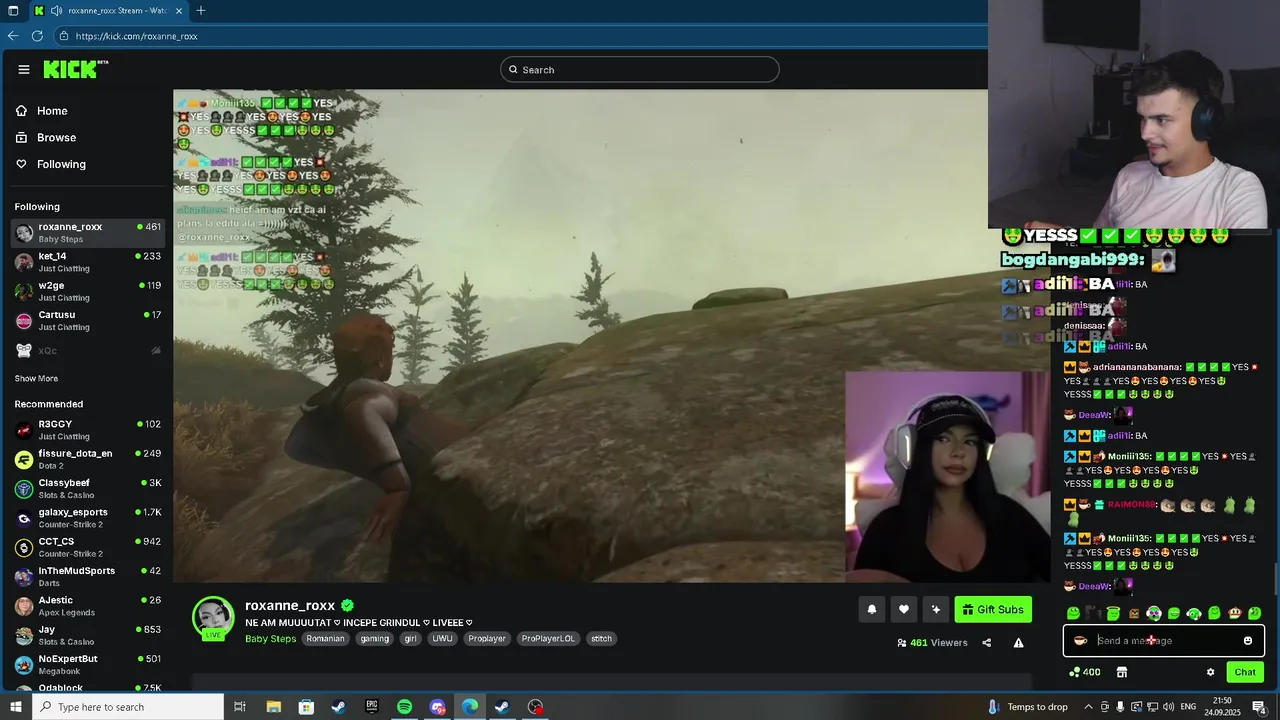Screen dimensions: 1280x720
Task: Click the coffee cup chat identity icon
Action: 1081,641
